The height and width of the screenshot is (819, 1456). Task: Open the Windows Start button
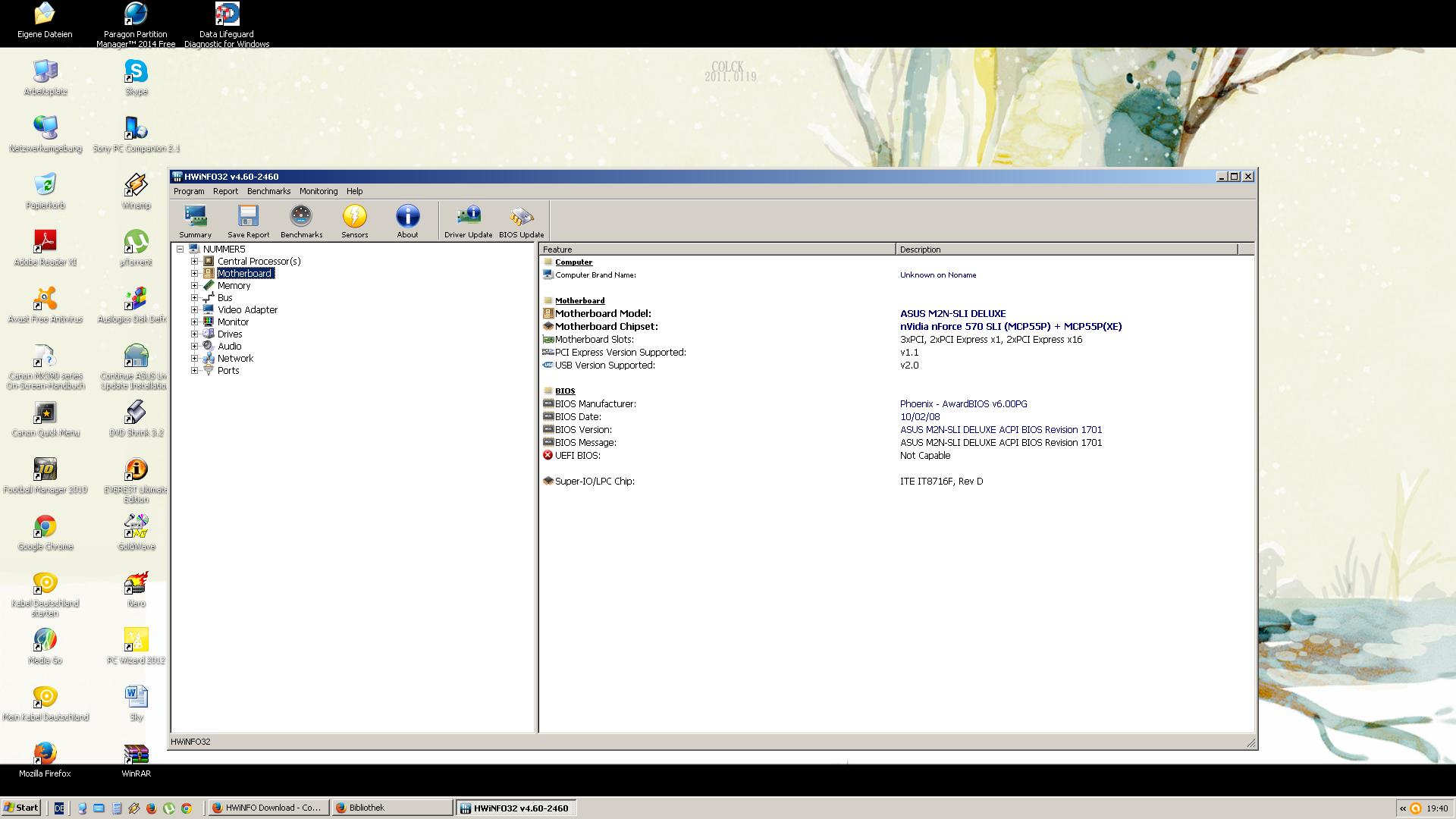pyautogui.click(x=21, y=808)
